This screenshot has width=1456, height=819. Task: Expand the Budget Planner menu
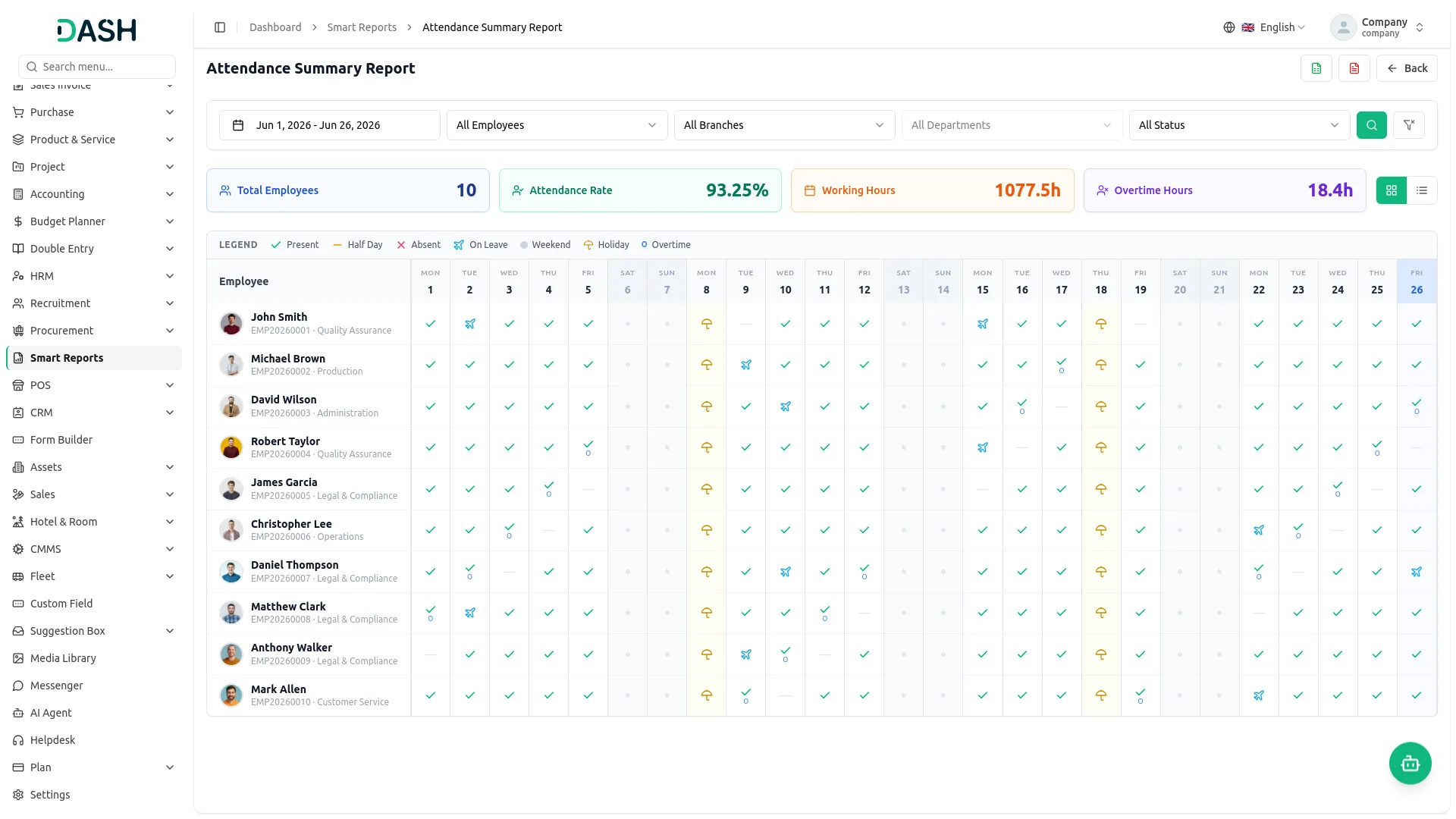(94, 221)
